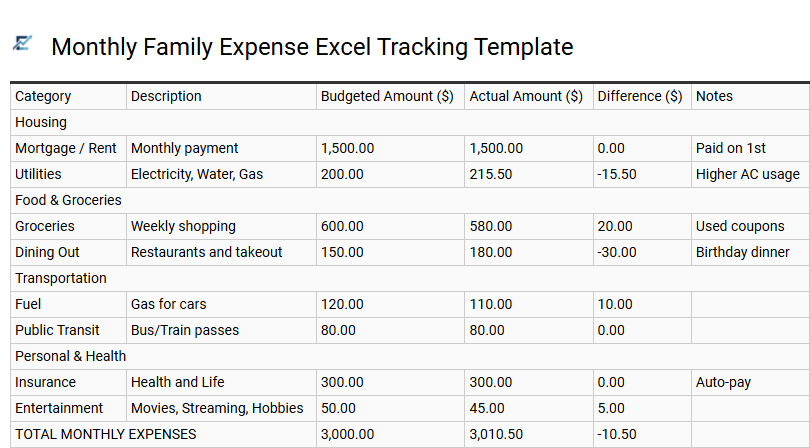Click the Bus/Train passes cell
The image size is (810, 448).
(221, 330)
